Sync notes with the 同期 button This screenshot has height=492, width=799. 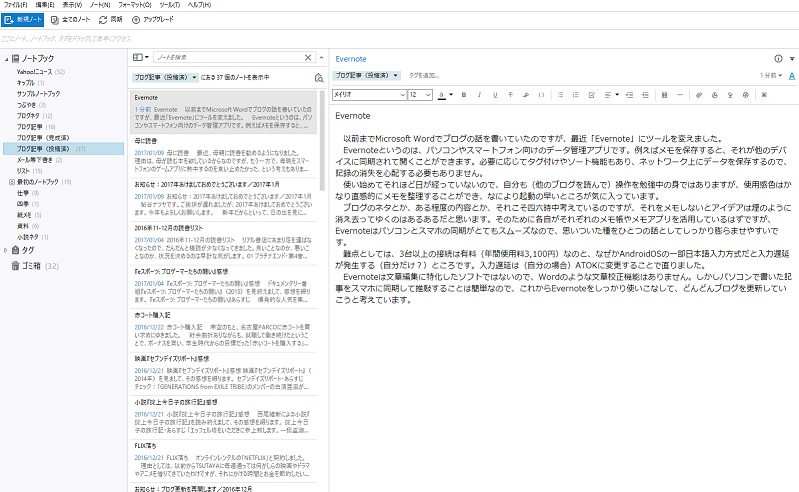111,20
